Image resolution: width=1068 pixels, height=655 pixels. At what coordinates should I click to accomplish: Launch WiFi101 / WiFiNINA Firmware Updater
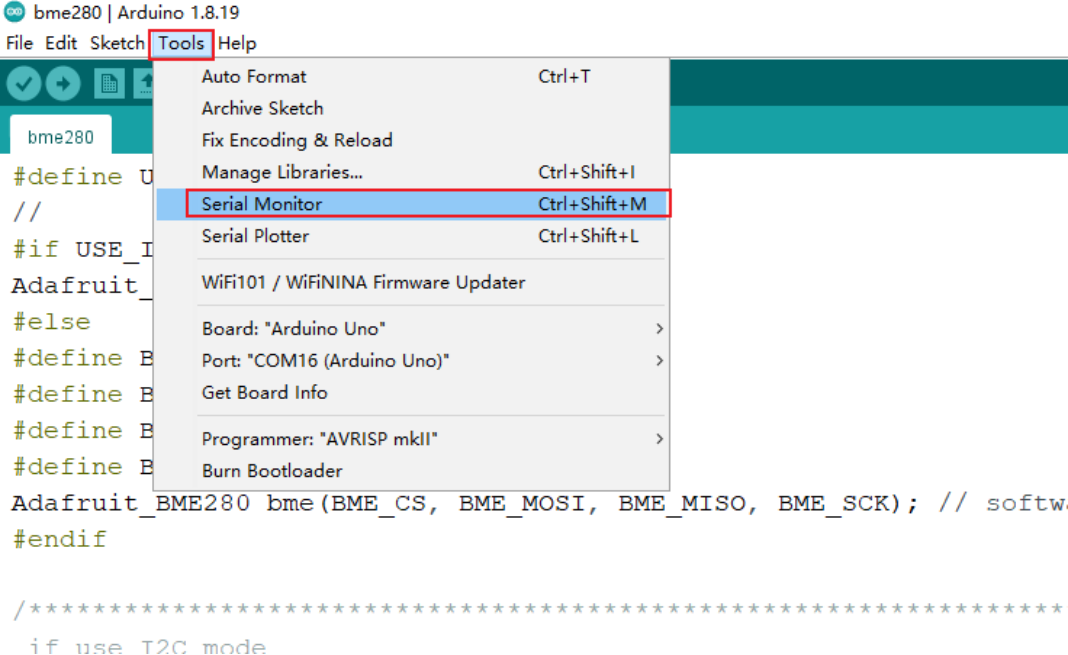point(363,283)
